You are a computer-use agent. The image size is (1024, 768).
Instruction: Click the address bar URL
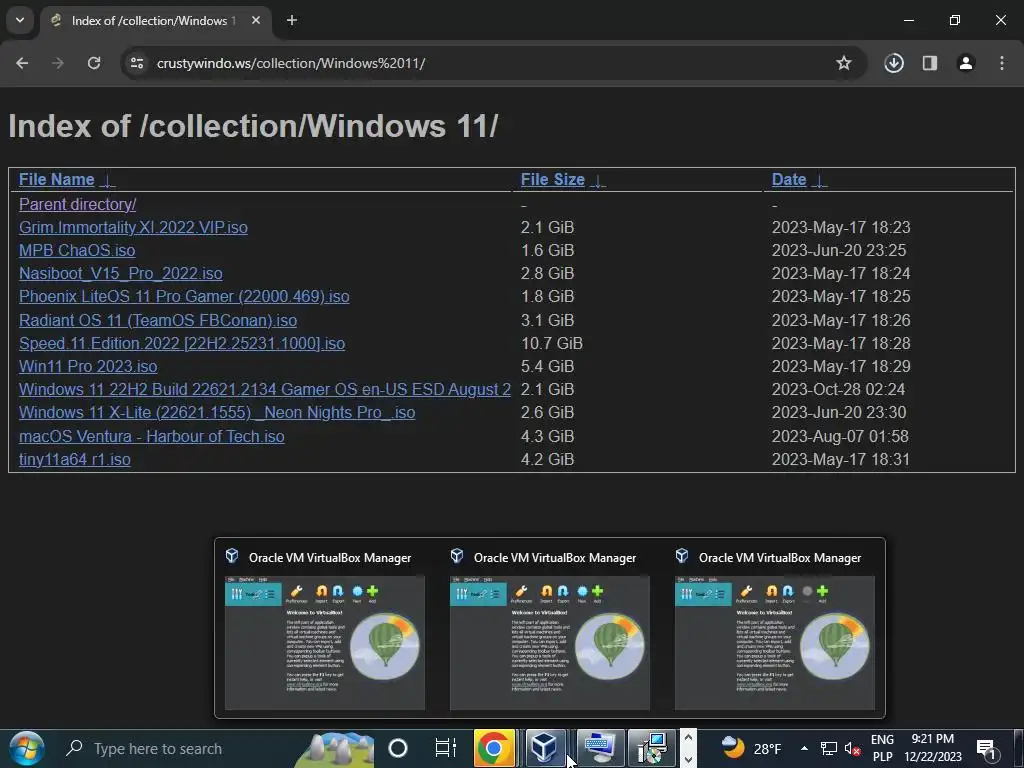(x=291, y=63)
